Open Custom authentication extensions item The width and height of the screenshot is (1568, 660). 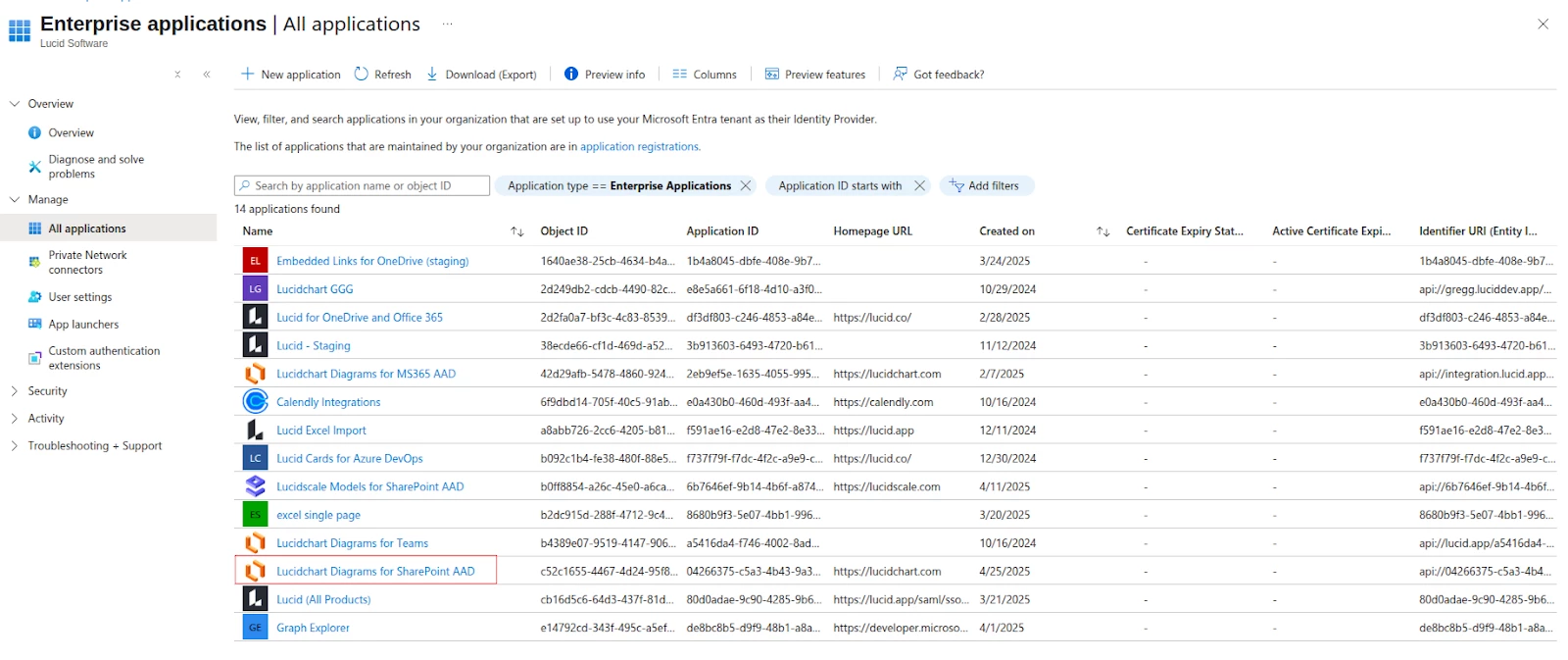[104, 358]
